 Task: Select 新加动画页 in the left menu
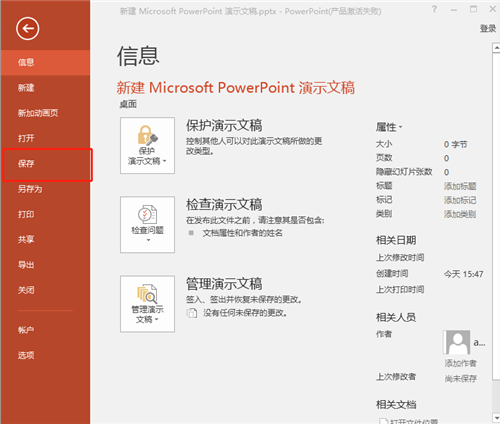[x=45, y=113]
